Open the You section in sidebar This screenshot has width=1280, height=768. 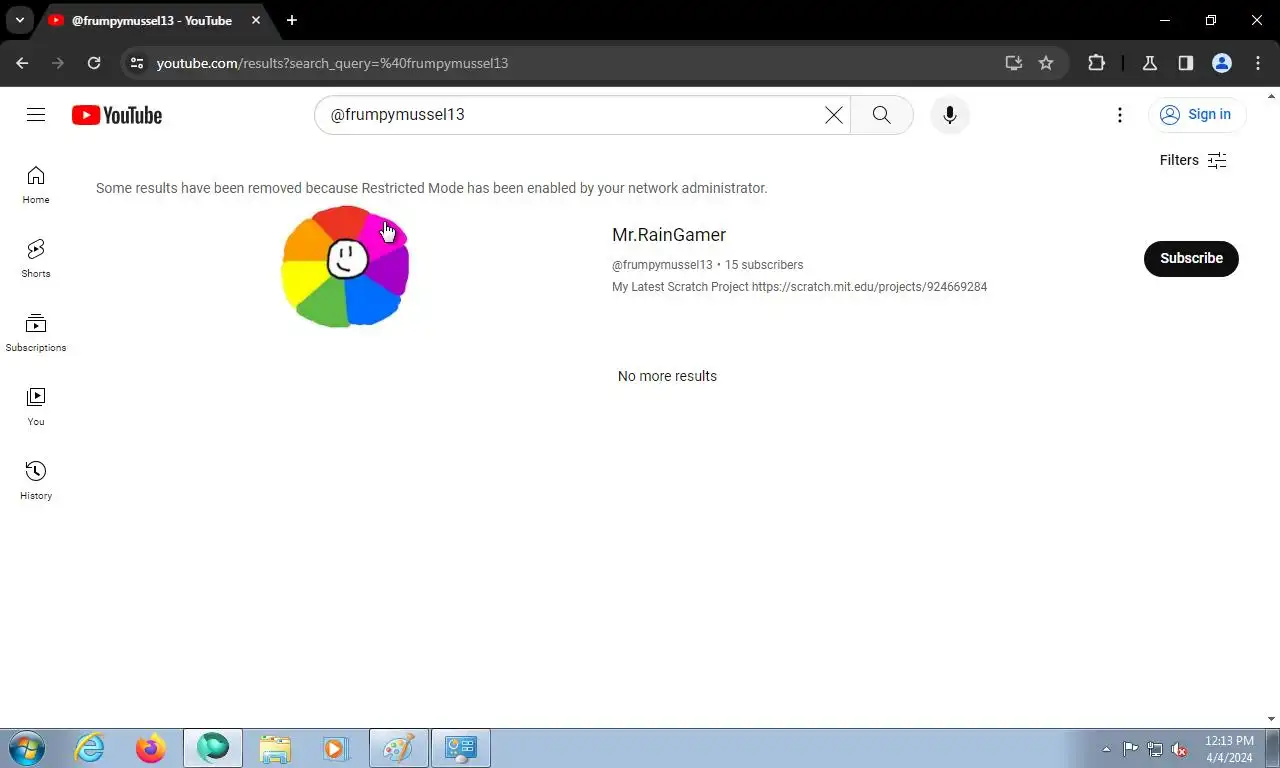36,407
